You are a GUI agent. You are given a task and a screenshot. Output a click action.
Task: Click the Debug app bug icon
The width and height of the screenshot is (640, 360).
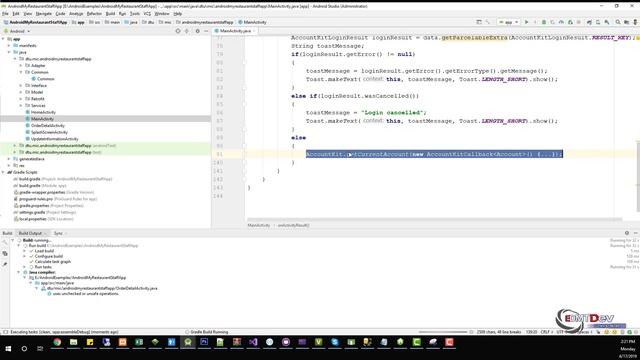pos(544,22)
